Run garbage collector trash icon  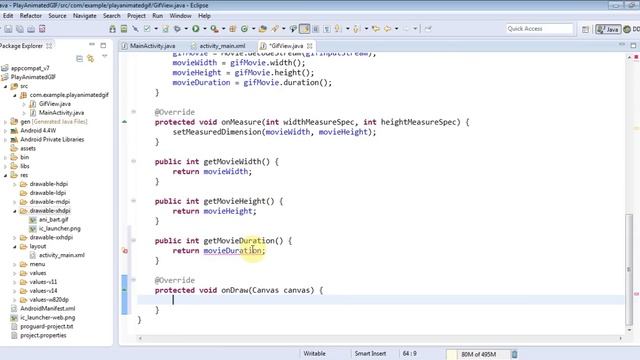(514, 354)
